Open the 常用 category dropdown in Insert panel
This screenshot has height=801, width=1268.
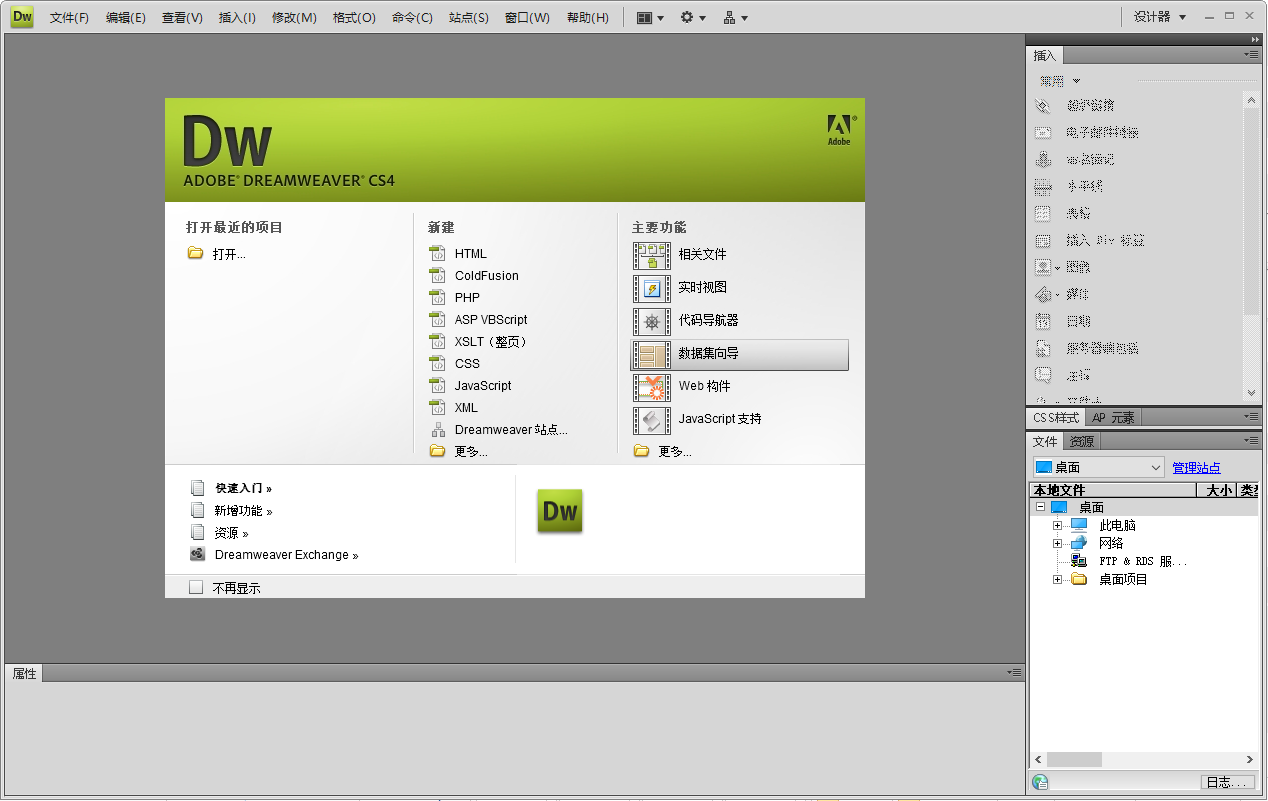point(1060,81)
